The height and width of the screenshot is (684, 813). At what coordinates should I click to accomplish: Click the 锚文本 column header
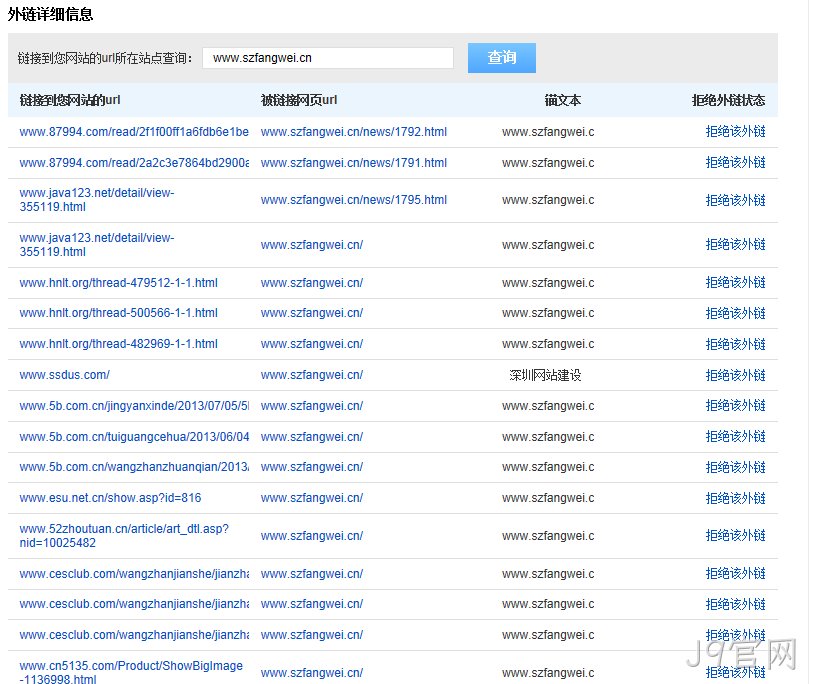(563, 100)
